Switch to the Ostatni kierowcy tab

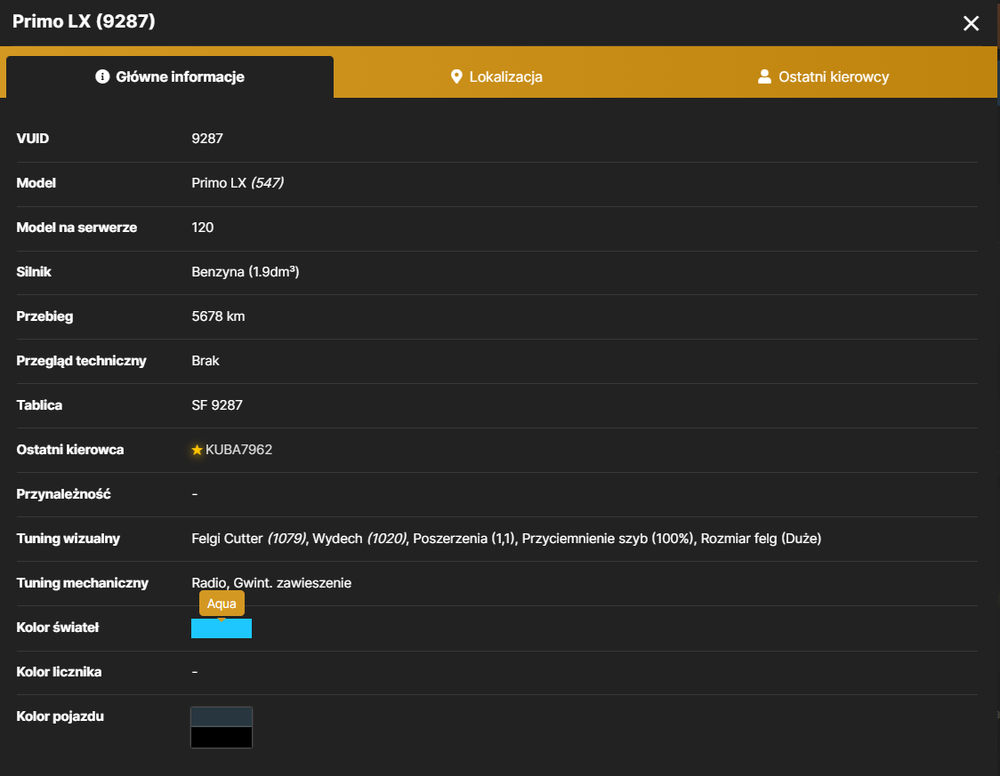(x=823, y=77)
